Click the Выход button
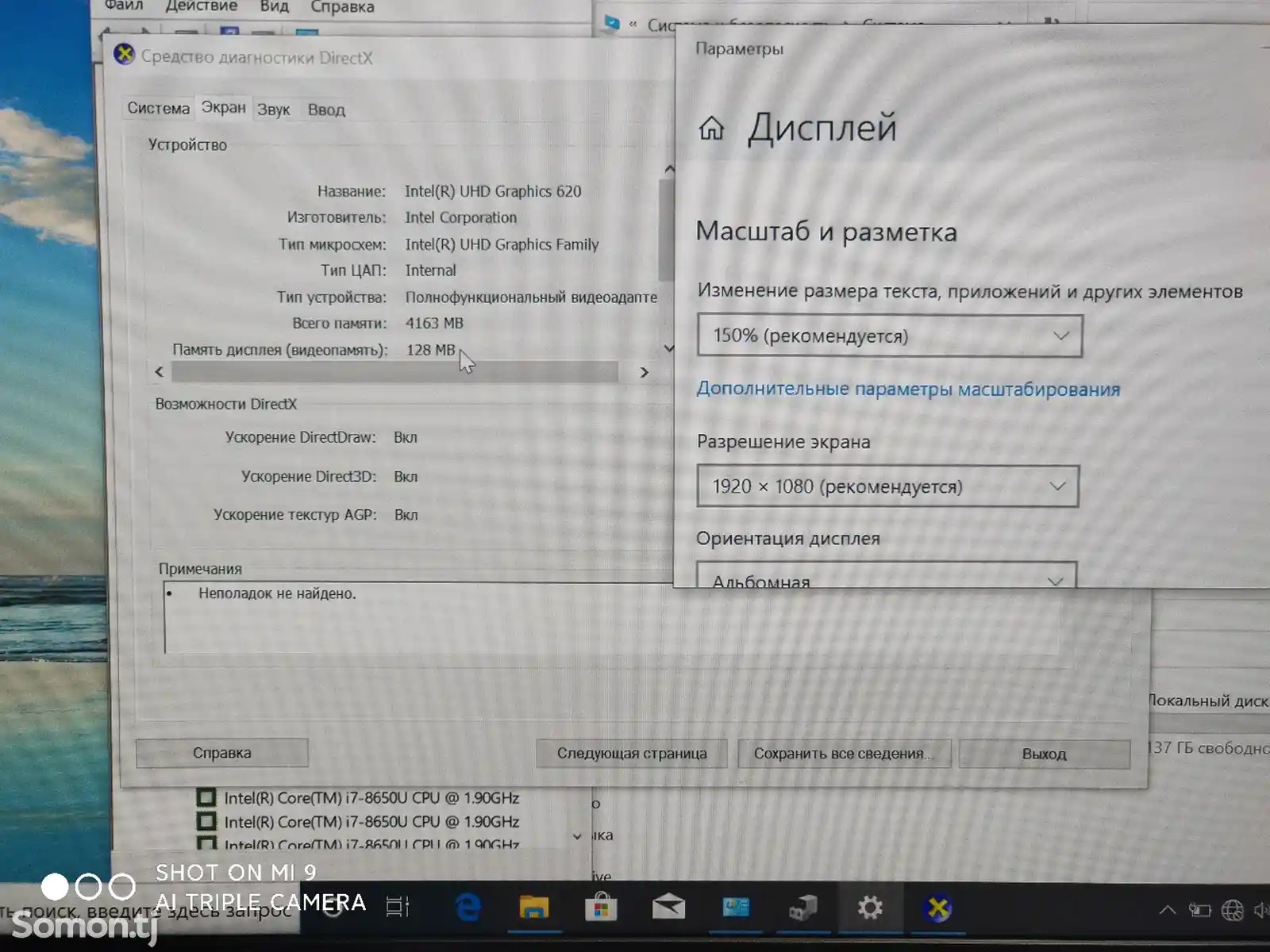 click(x=1044, y=754)
